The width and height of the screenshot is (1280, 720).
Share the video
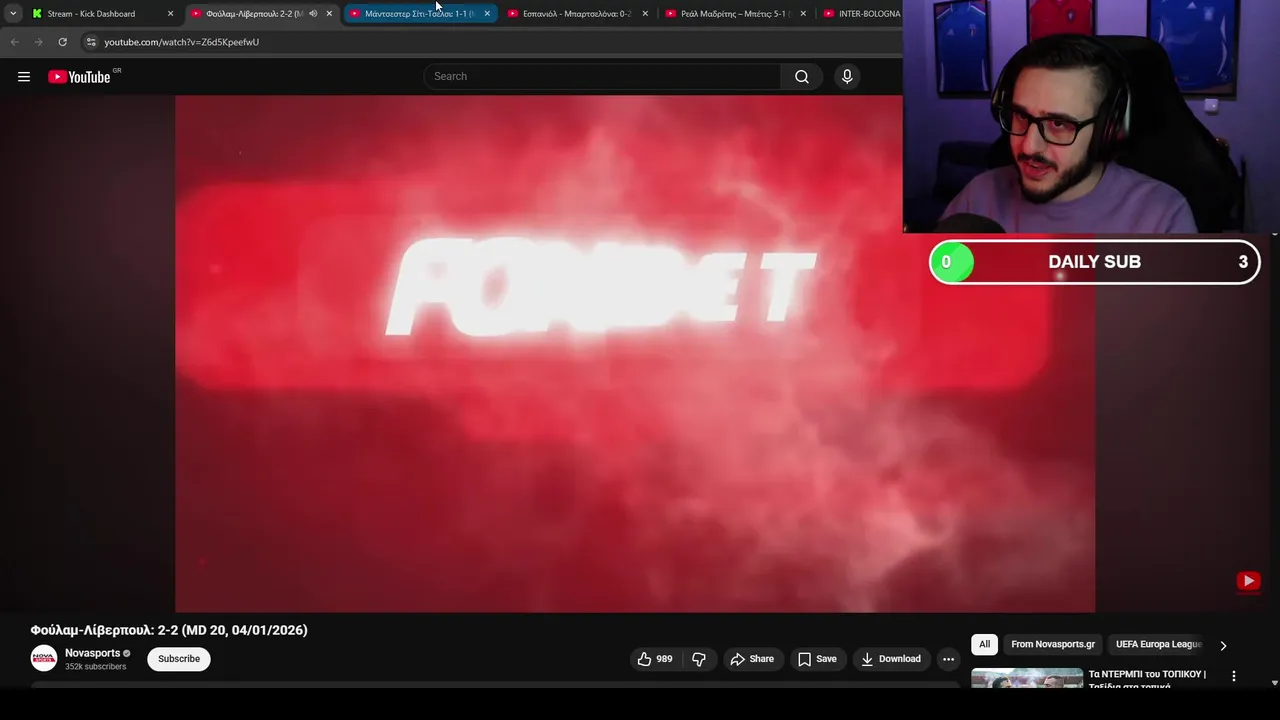752,659
